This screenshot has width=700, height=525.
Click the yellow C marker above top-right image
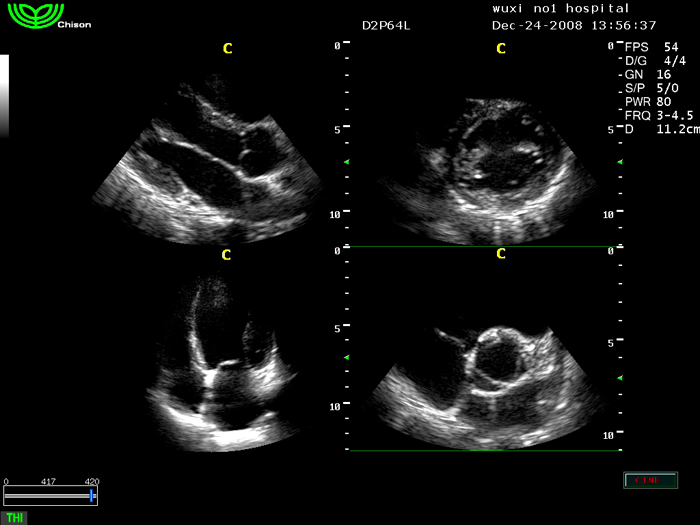pos(501,49)
